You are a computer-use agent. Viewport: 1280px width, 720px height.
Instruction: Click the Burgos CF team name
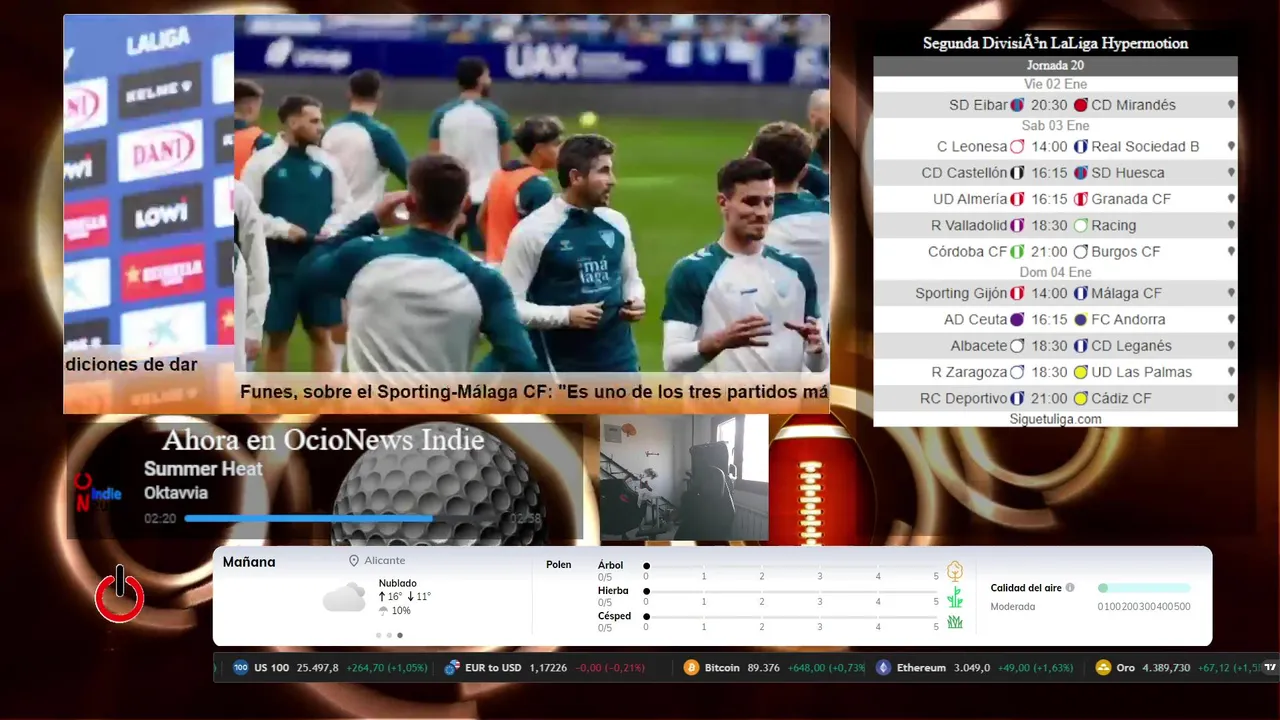pyautogui.click(x=1126, y=252)
